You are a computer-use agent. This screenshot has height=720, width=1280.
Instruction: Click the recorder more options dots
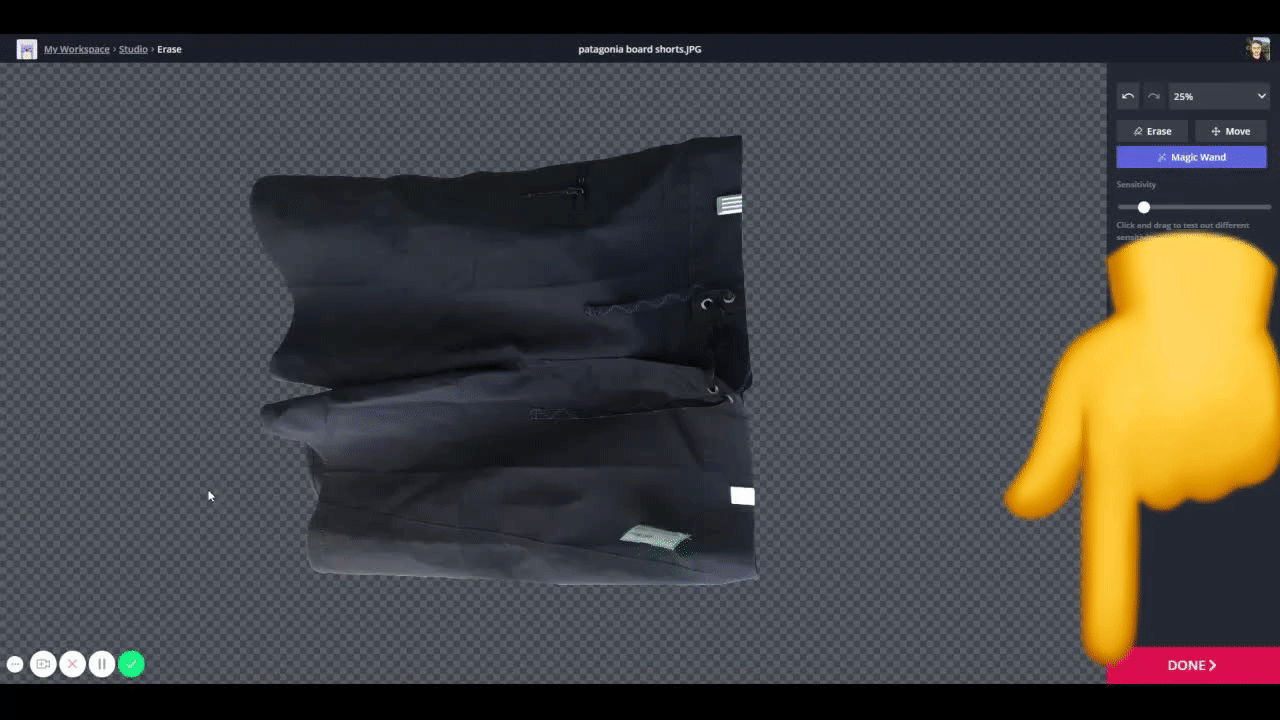pyautogui.click(x=15, y=664)
